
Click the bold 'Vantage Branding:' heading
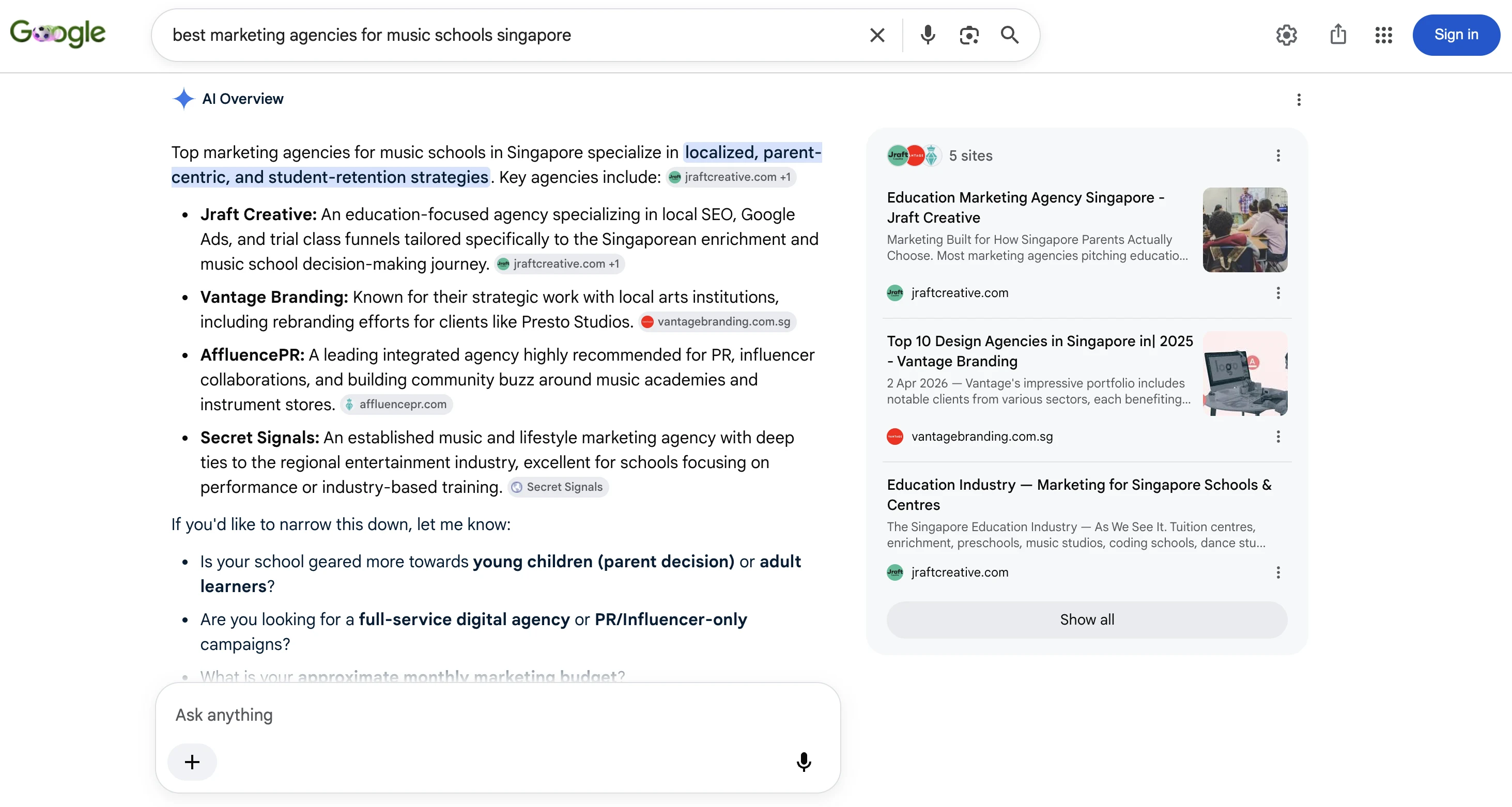(274, 297)
